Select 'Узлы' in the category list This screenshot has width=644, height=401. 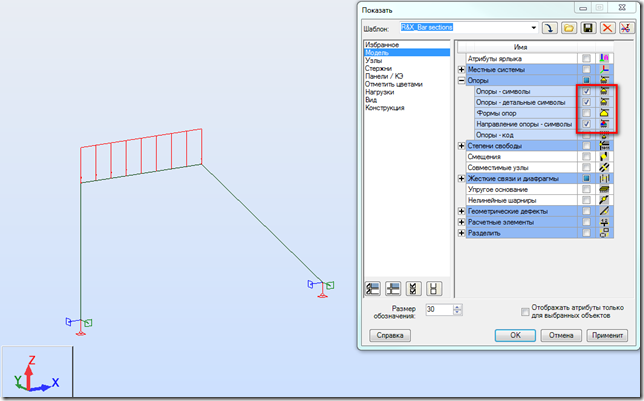(373, 60)
